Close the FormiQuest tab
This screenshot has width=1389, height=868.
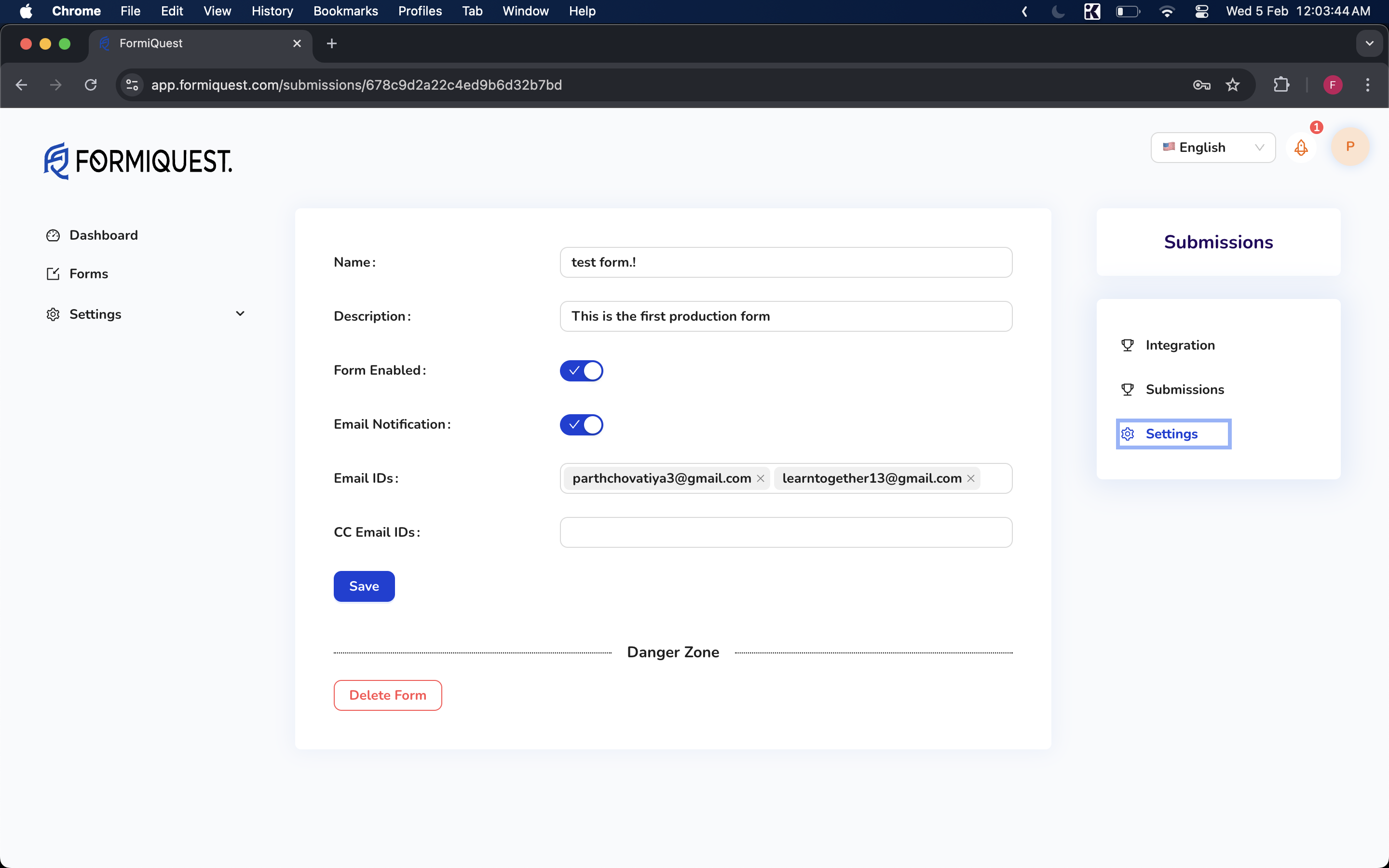(x=297, y=43)
